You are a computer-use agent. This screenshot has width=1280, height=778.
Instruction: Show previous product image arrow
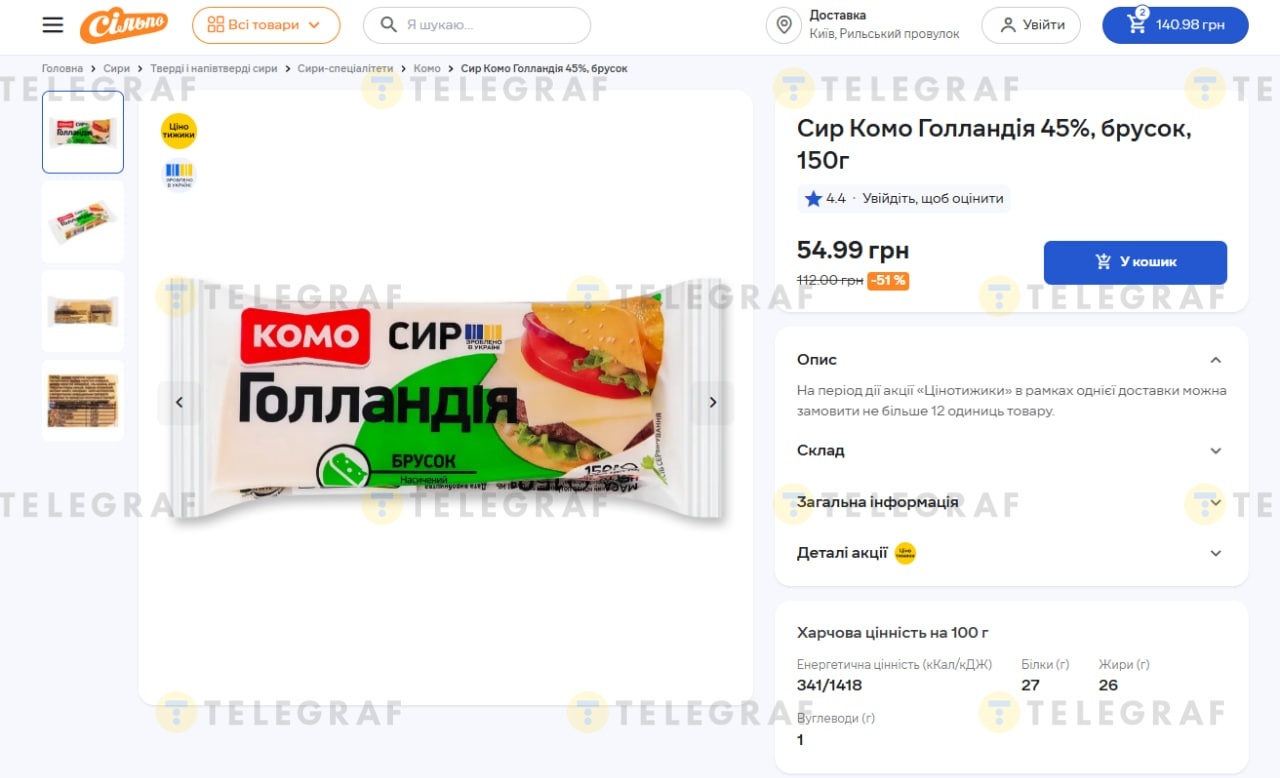[180, 402]
